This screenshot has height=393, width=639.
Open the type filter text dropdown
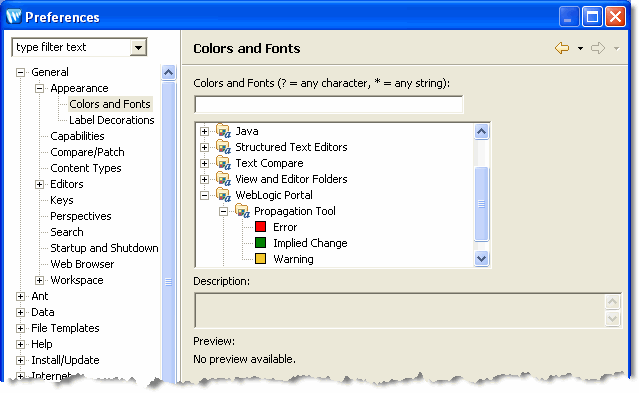click(138, 47)
